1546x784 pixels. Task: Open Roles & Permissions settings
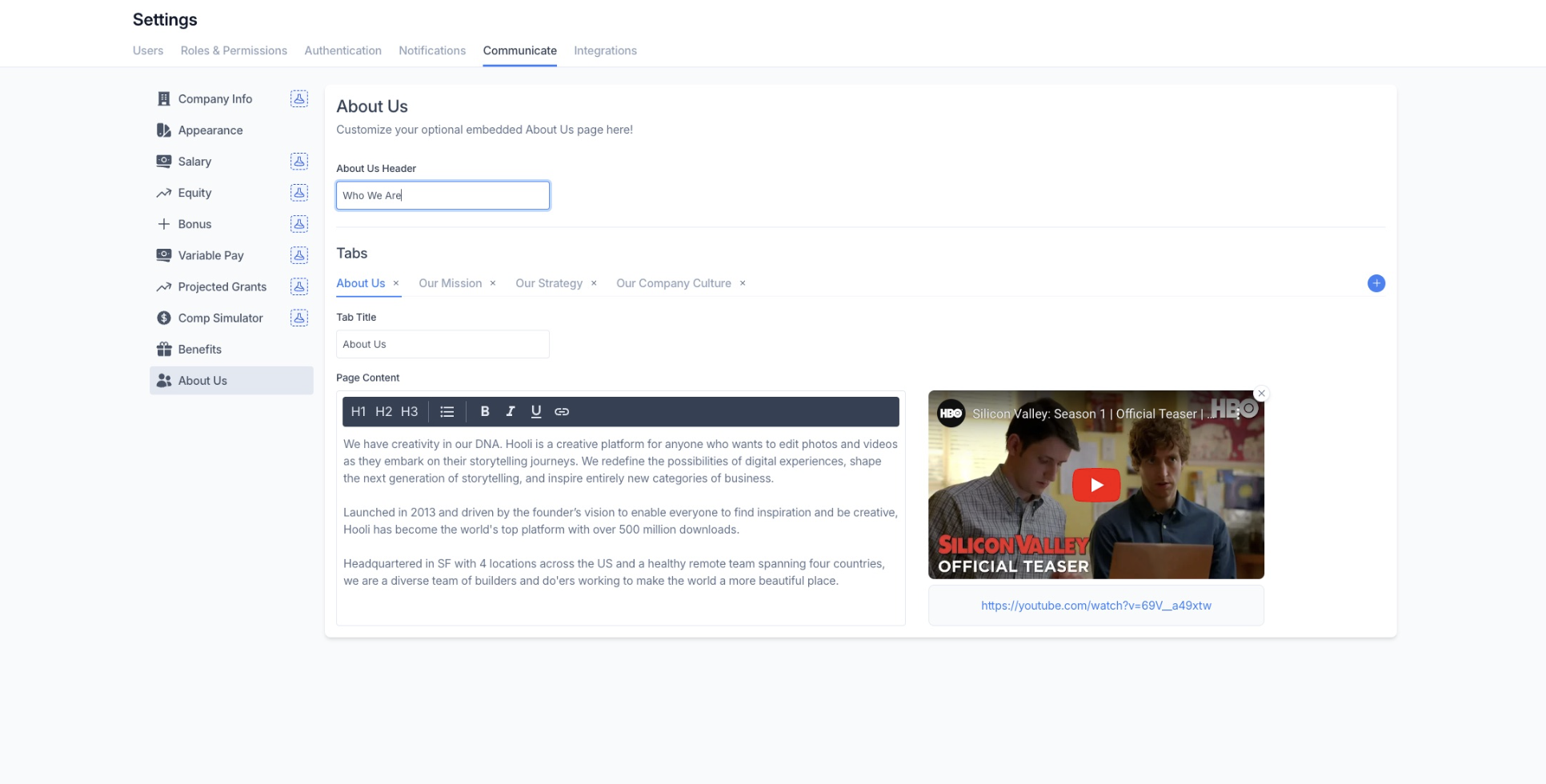(x=234, y=50)
